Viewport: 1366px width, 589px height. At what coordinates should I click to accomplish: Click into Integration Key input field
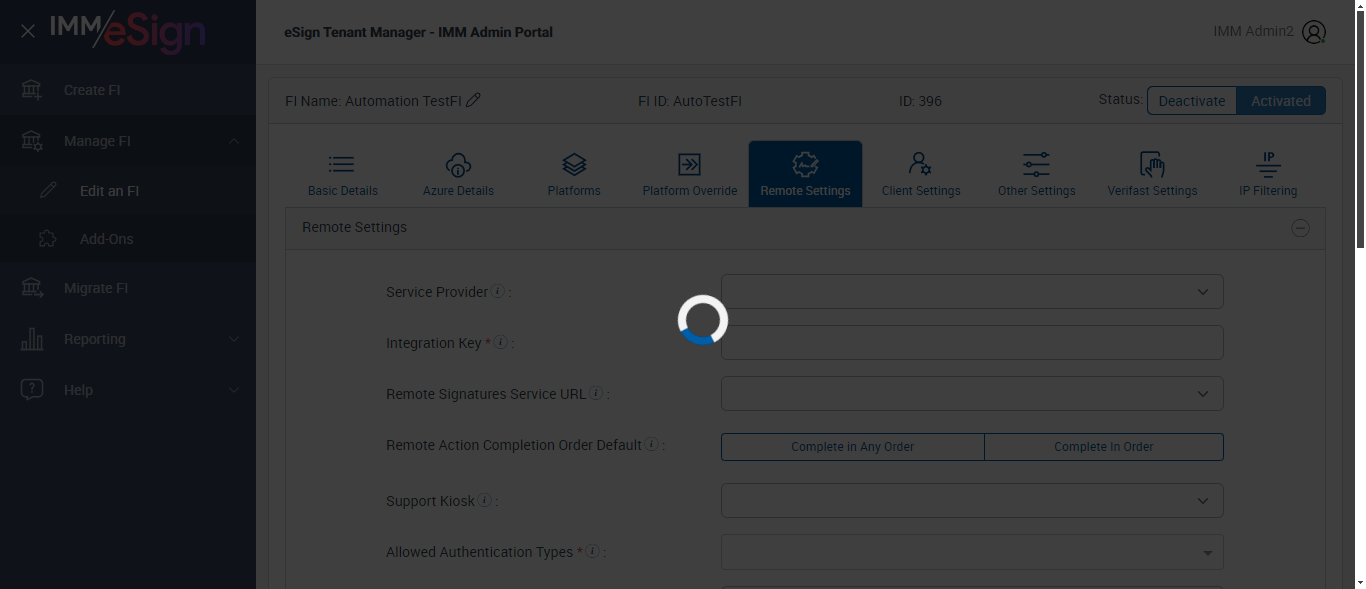click(x=972, y=343)
